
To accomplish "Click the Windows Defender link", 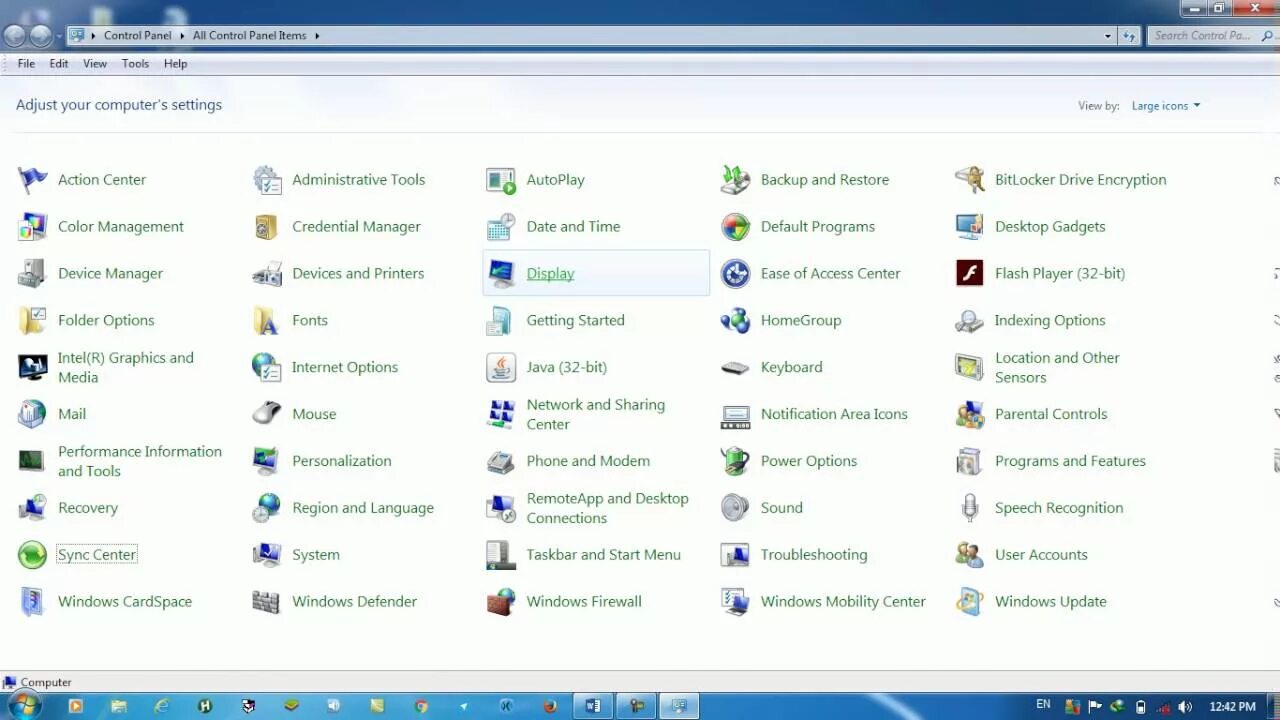I will point(355,602).
